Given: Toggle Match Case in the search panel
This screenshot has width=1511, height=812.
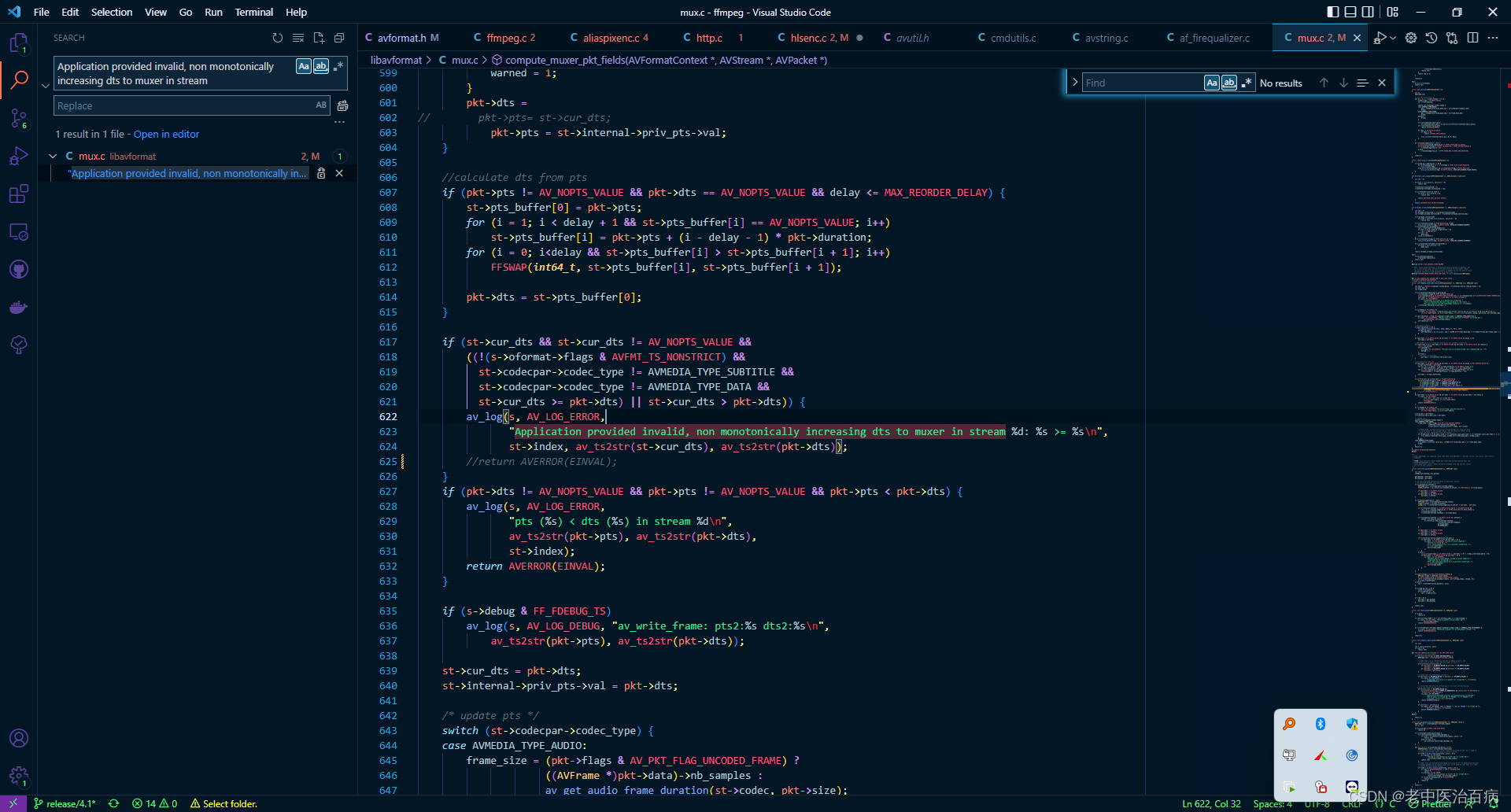Looking at the screenshot, I should (304, 66).
